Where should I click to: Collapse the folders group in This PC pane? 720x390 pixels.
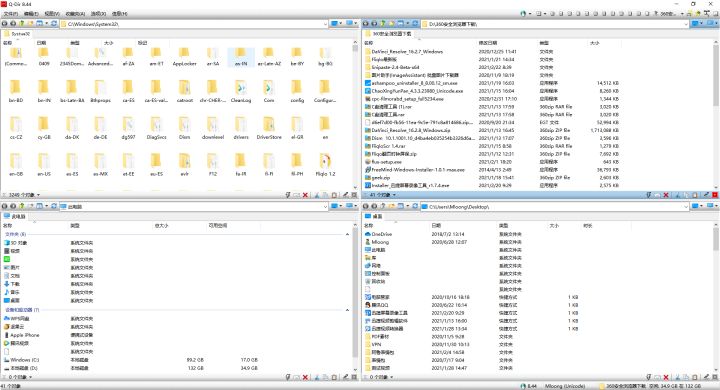(347, 234)
